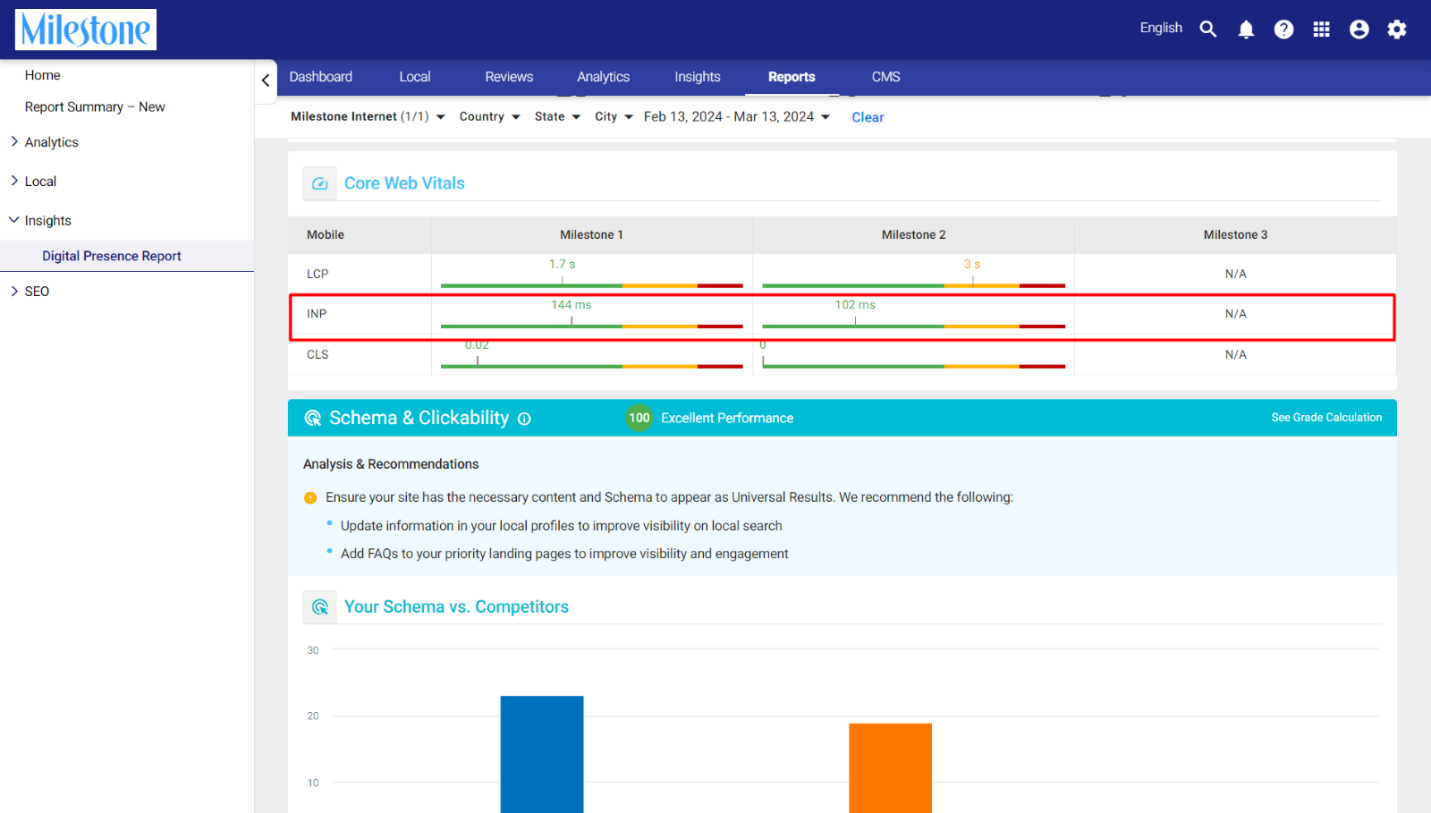Viewport: 1431px width, 813px height.
Task: Change language from English
Action: pos(1161,28)
